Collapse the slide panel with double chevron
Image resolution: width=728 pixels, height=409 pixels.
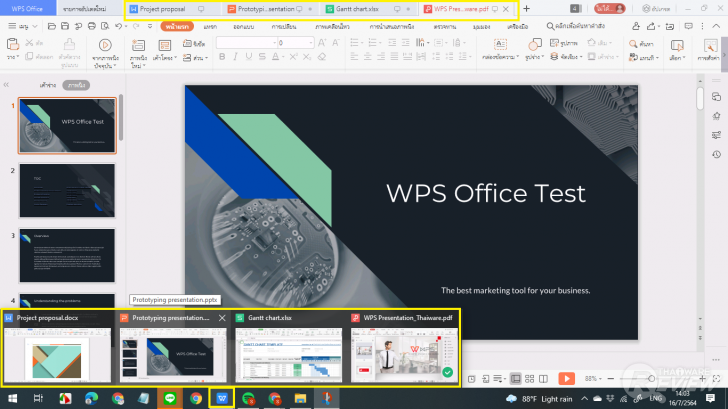pyautogui.click(x=6, y=85)
